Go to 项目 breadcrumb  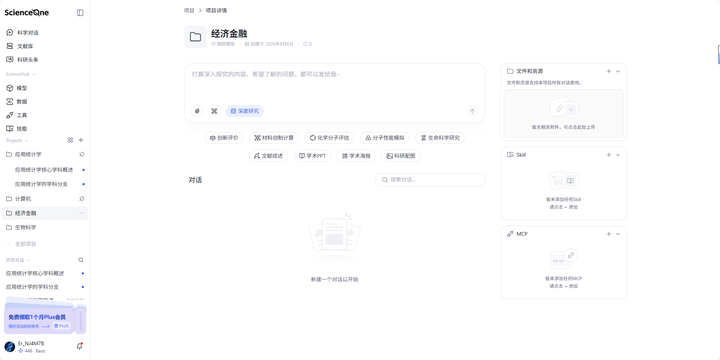(x=189, y=10)
